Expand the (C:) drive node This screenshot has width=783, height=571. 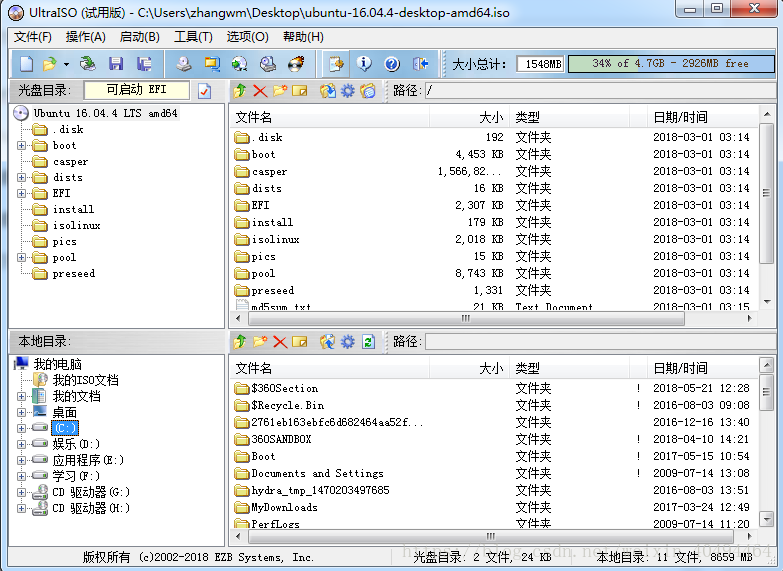[x=21, y=428]
